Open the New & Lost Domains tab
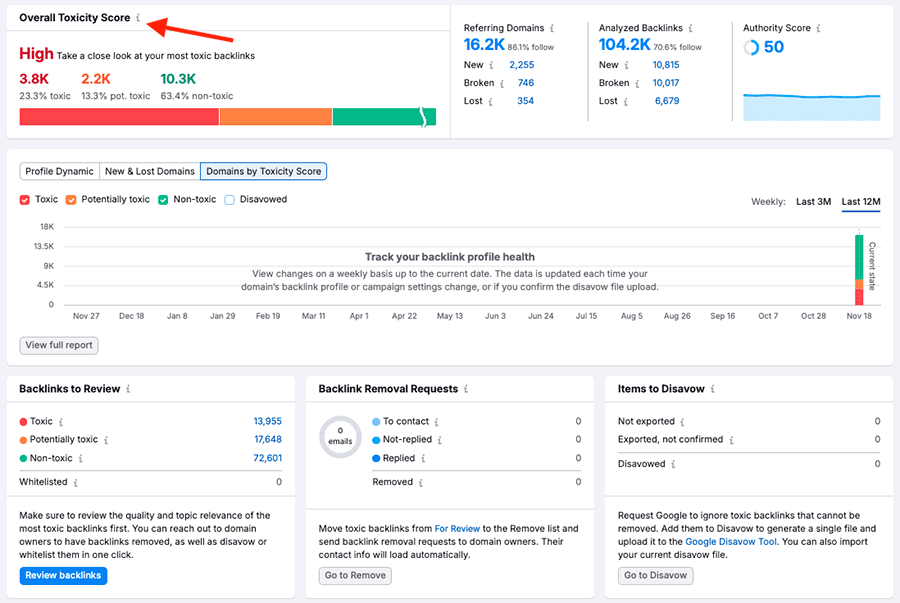 (149, 171)
